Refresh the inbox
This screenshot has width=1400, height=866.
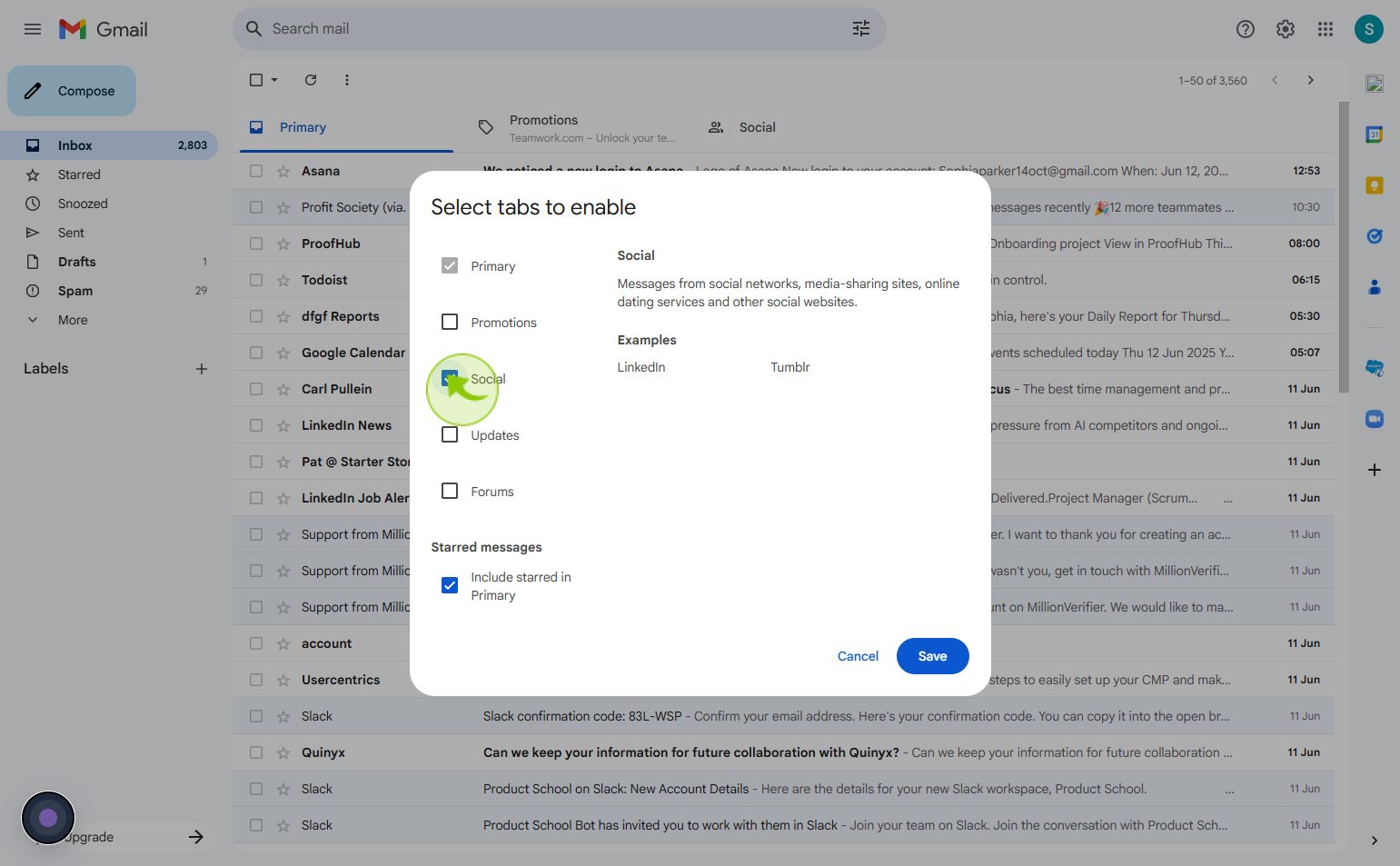pyautogui.click(x=311, y=80)
